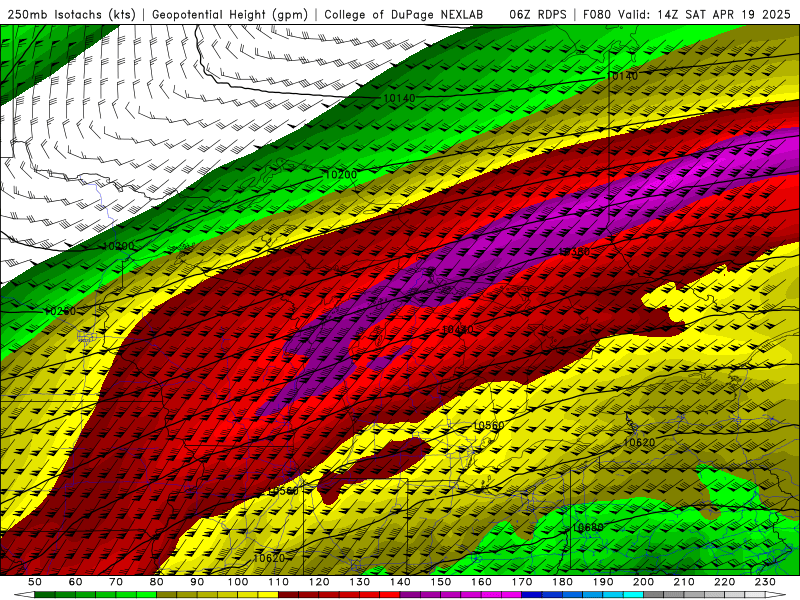The height and width of the screenshot is (600, 800).
Task: Click the 200 value on the color scale
Action: pyautogui.click(x=643, y=582)
